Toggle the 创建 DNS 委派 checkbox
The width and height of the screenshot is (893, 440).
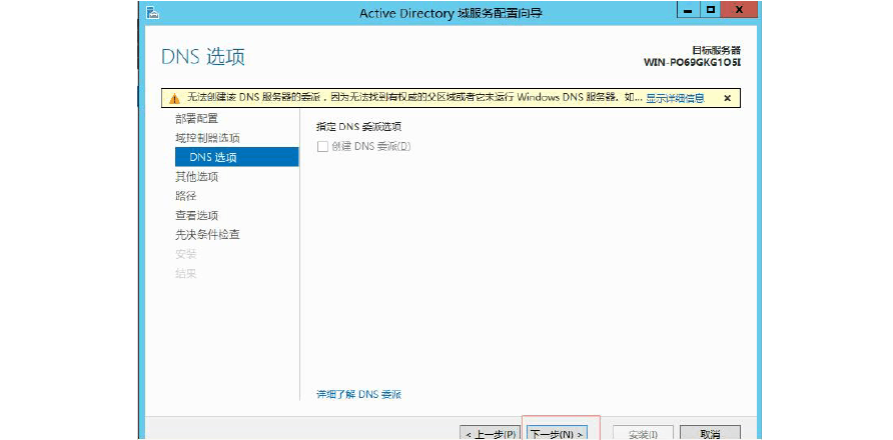(322, 147)
